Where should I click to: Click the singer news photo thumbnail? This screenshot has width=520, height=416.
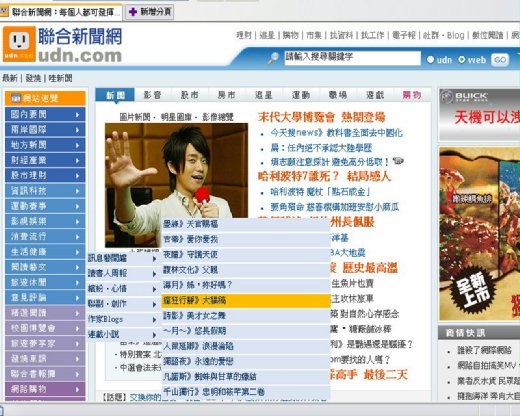(176, 185)
